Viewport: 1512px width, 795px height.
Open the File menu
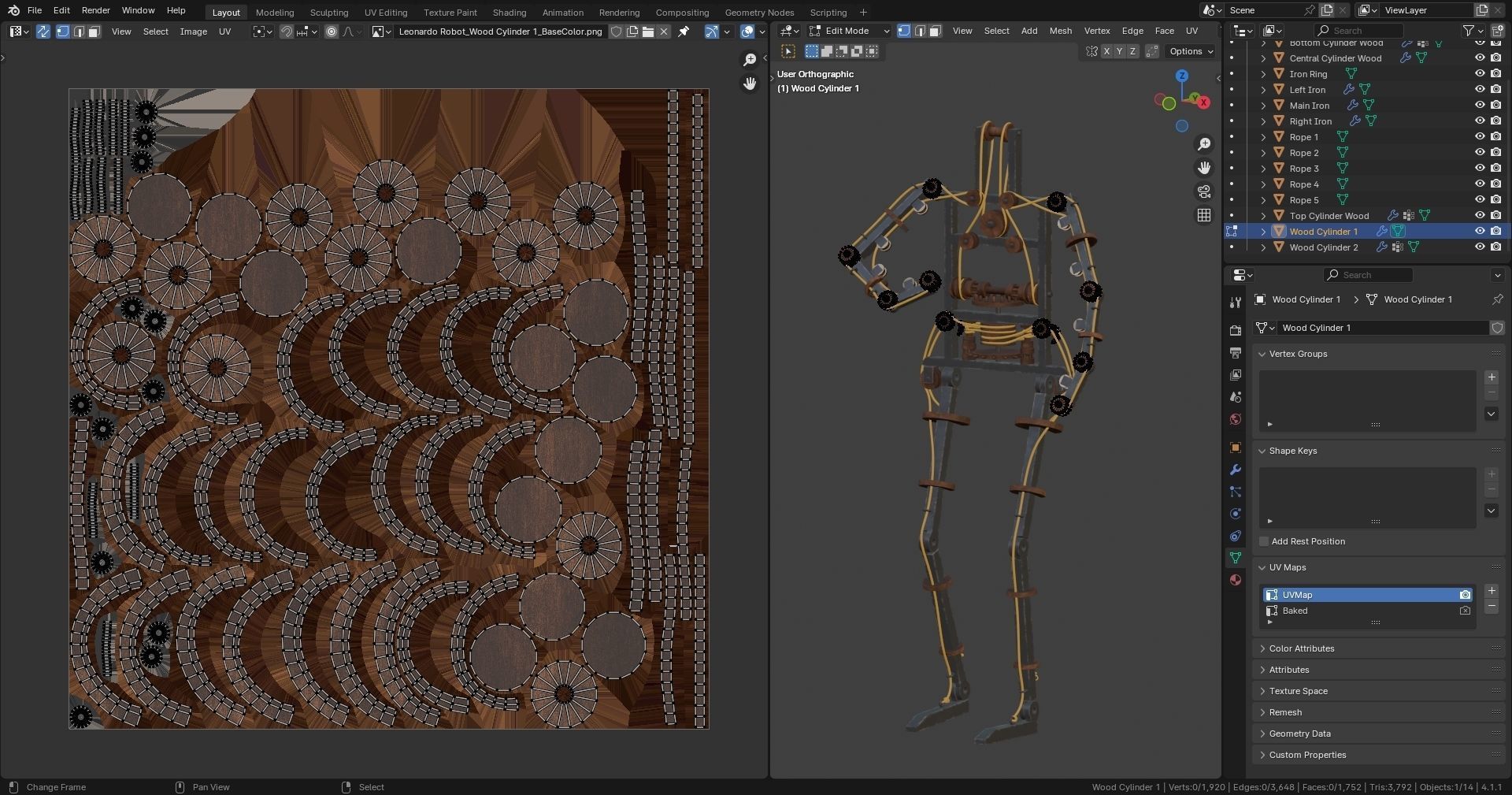point(35,10)
